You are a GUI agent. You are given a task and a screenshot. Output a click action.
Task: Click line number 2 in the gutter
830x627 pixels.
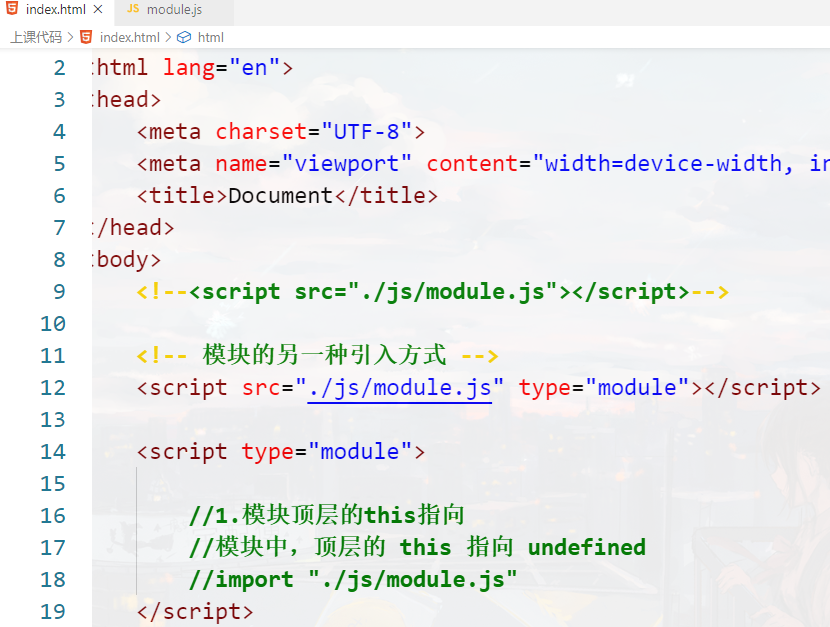59,68
